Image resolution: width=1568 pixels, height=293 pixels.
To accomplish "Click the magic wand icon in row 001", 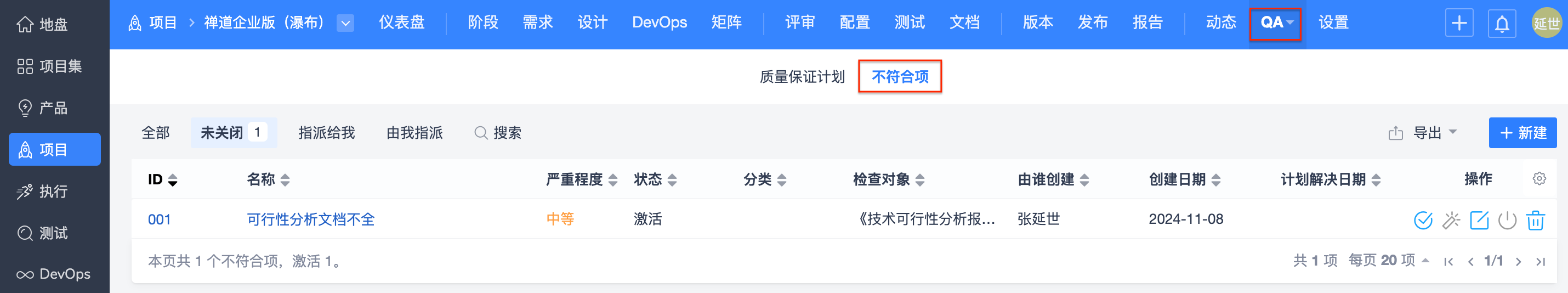I will tap(1451, 220).
